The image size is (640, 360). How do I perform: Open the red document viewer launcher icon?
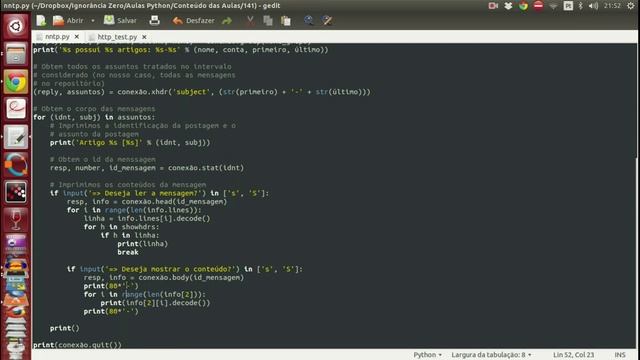16,109
